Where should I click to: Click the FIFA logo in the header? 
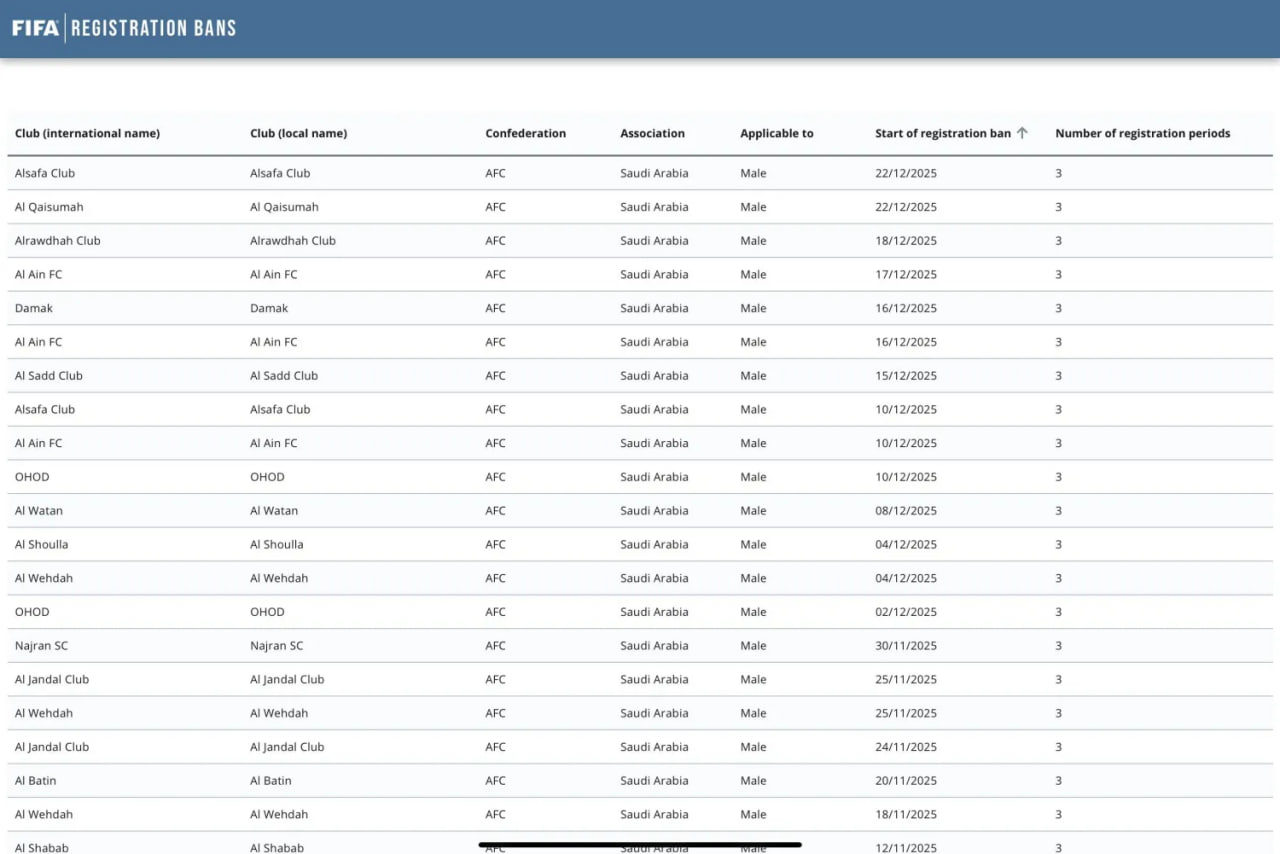pyautogui.click(x=35, y=28)
